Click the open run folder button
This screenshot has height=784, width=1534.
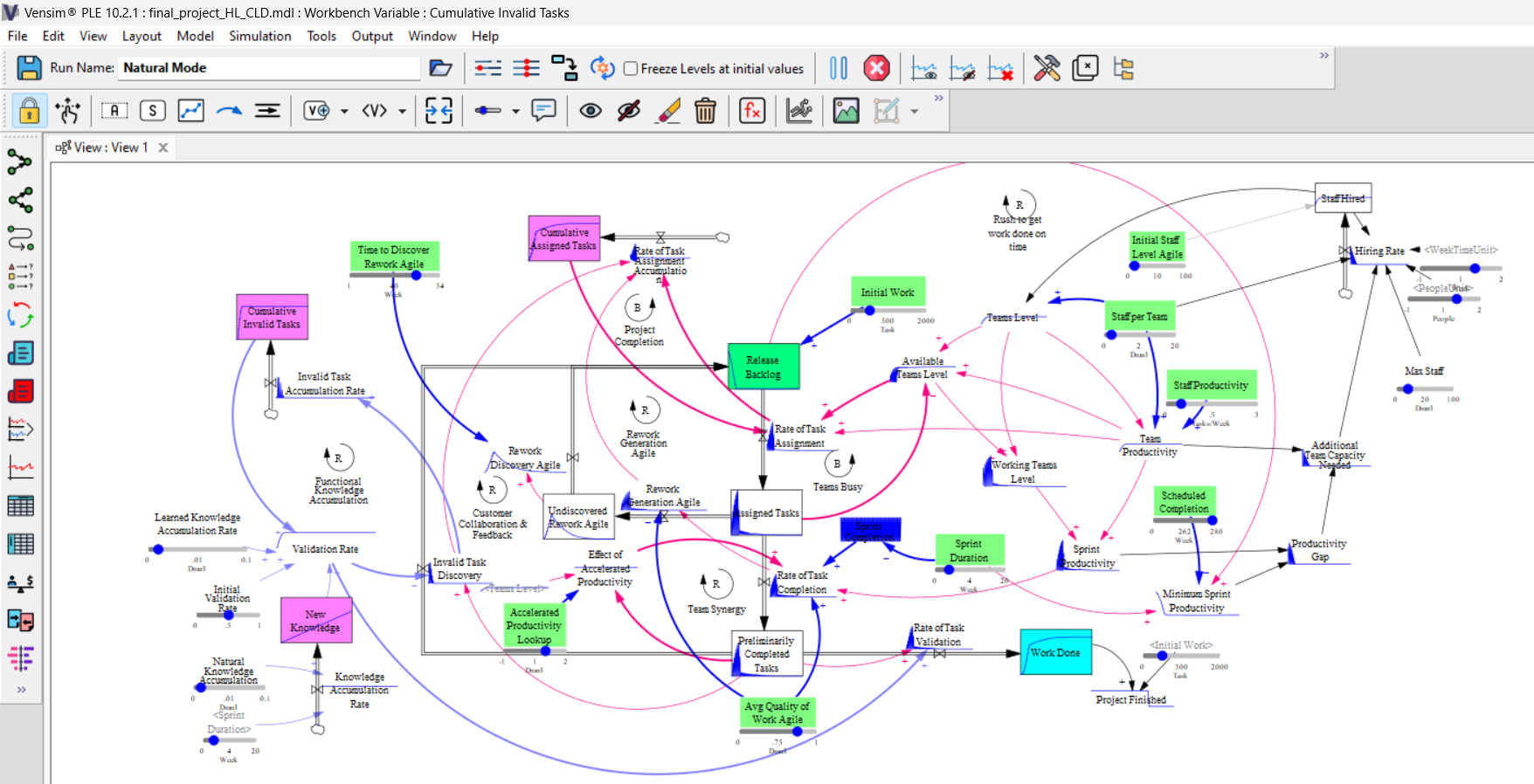pos(440,68)
